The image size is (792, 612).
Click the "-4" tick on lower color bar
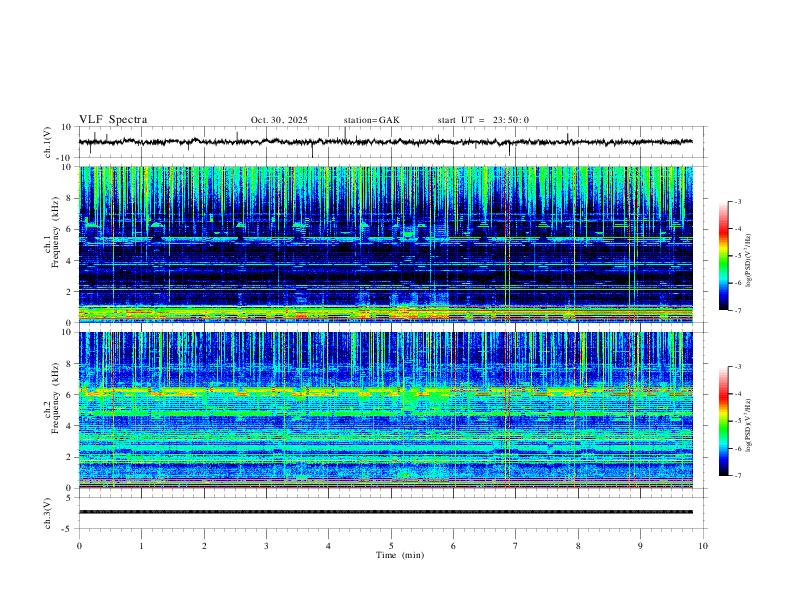(737, 394)
